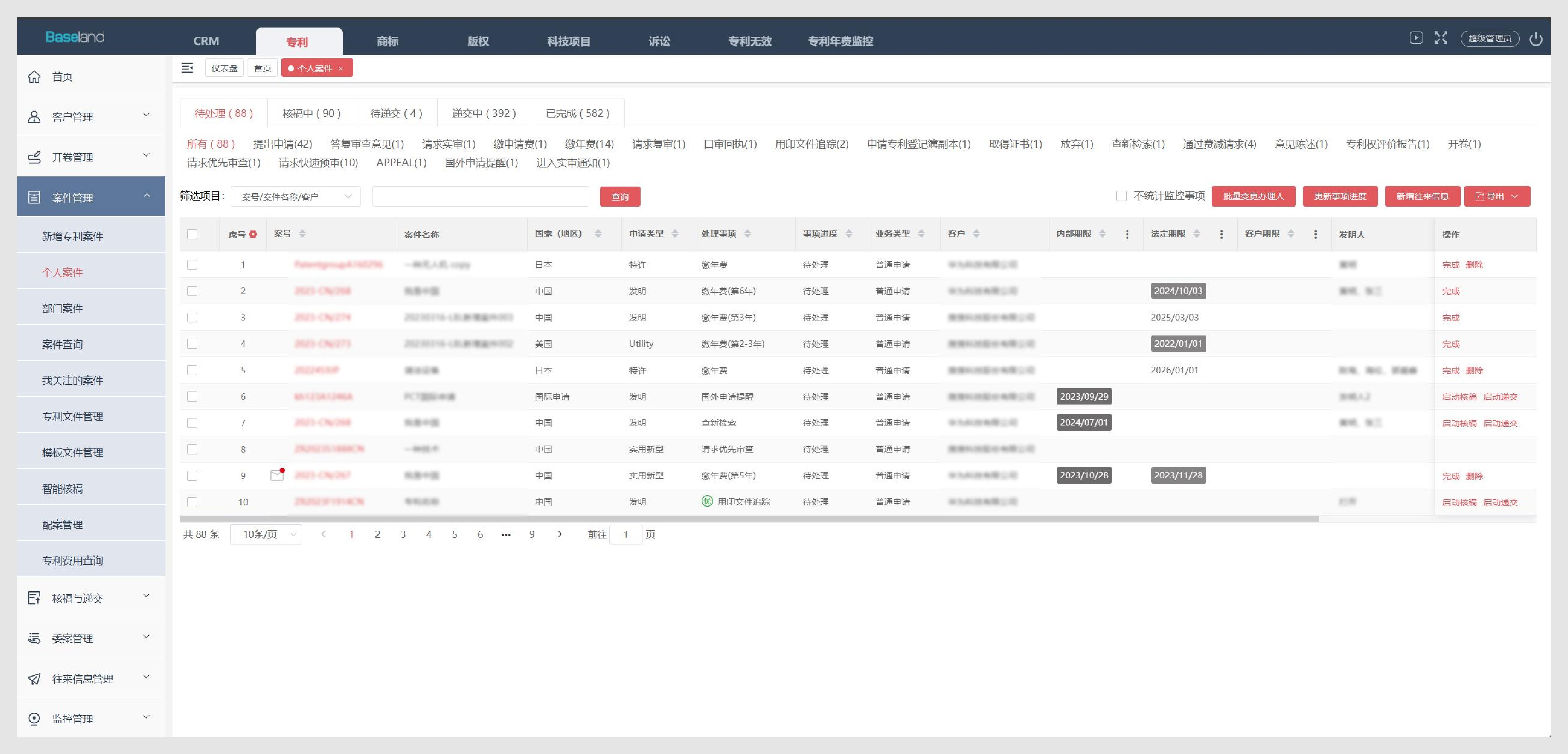Click the filter search text input field
The image size is (1568, 754).
(480, 196)
